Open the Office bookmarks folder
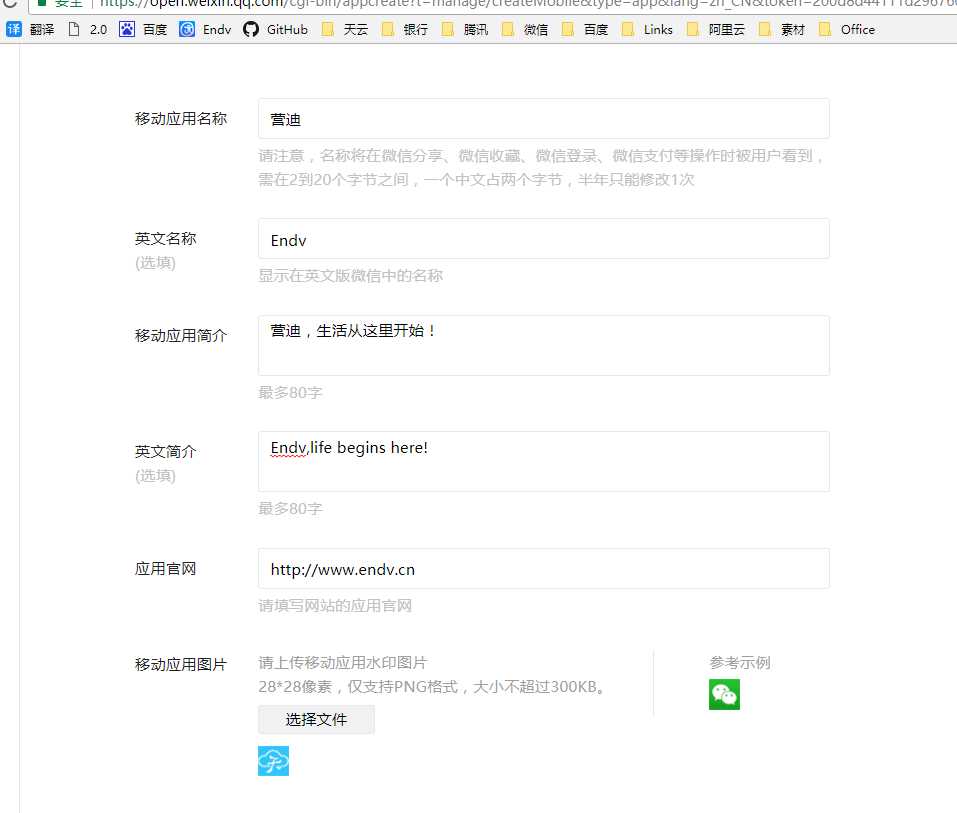 [x=847, y=29]
